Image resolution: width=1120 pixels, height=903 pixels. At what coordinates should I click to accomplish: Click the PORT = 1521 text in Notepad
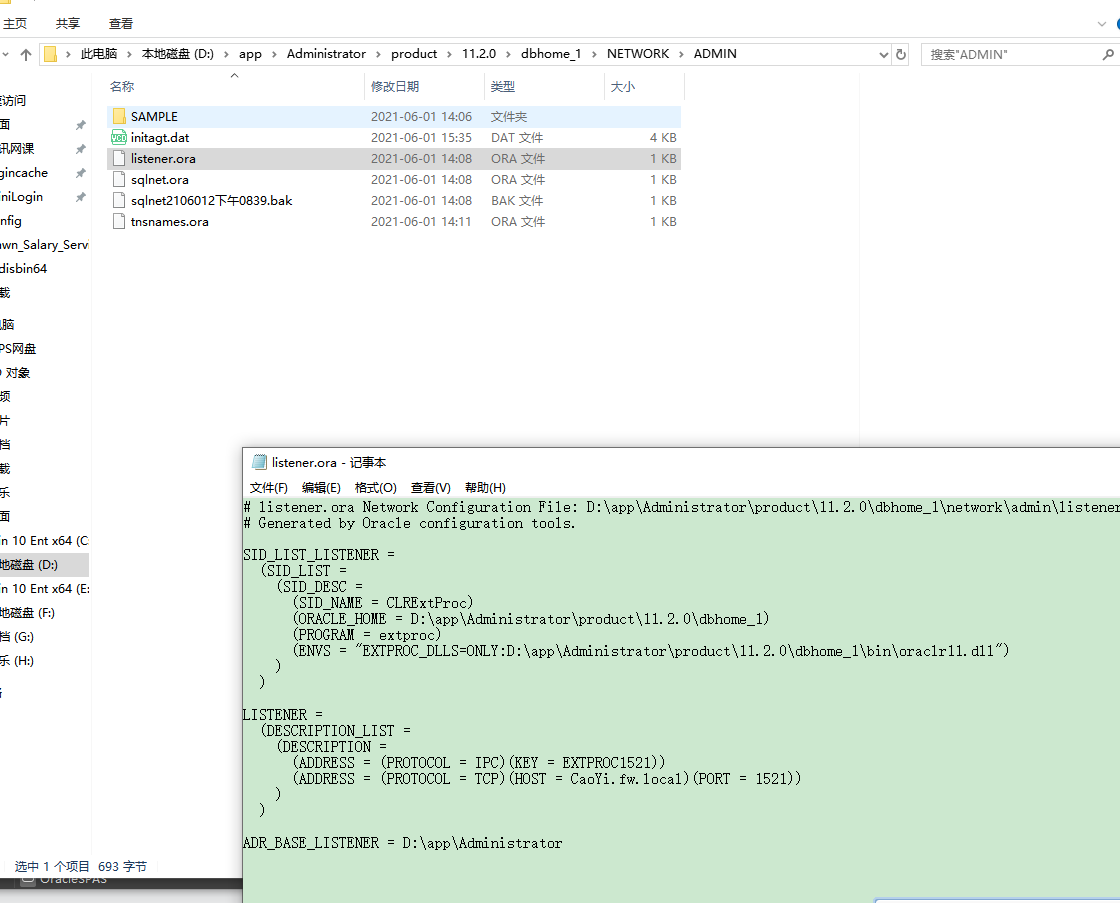point(744,779)
